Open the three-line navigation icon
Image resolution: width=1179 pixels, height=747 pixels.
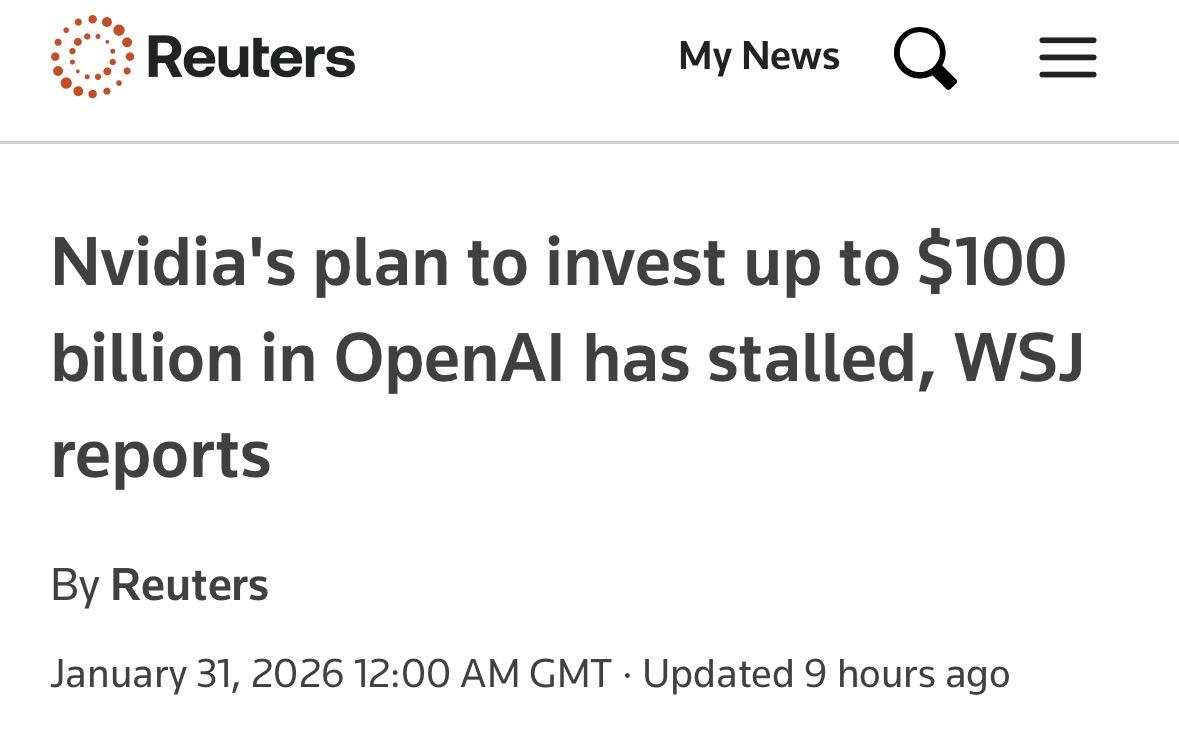click(x=1067, y=58)
